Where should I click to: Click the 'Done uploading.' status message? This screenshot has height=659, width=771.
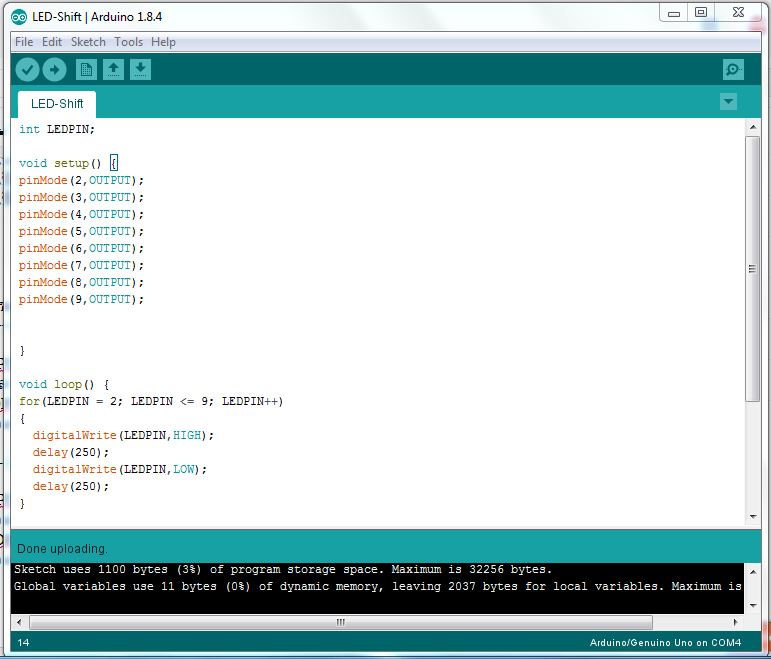pos(62,549)
